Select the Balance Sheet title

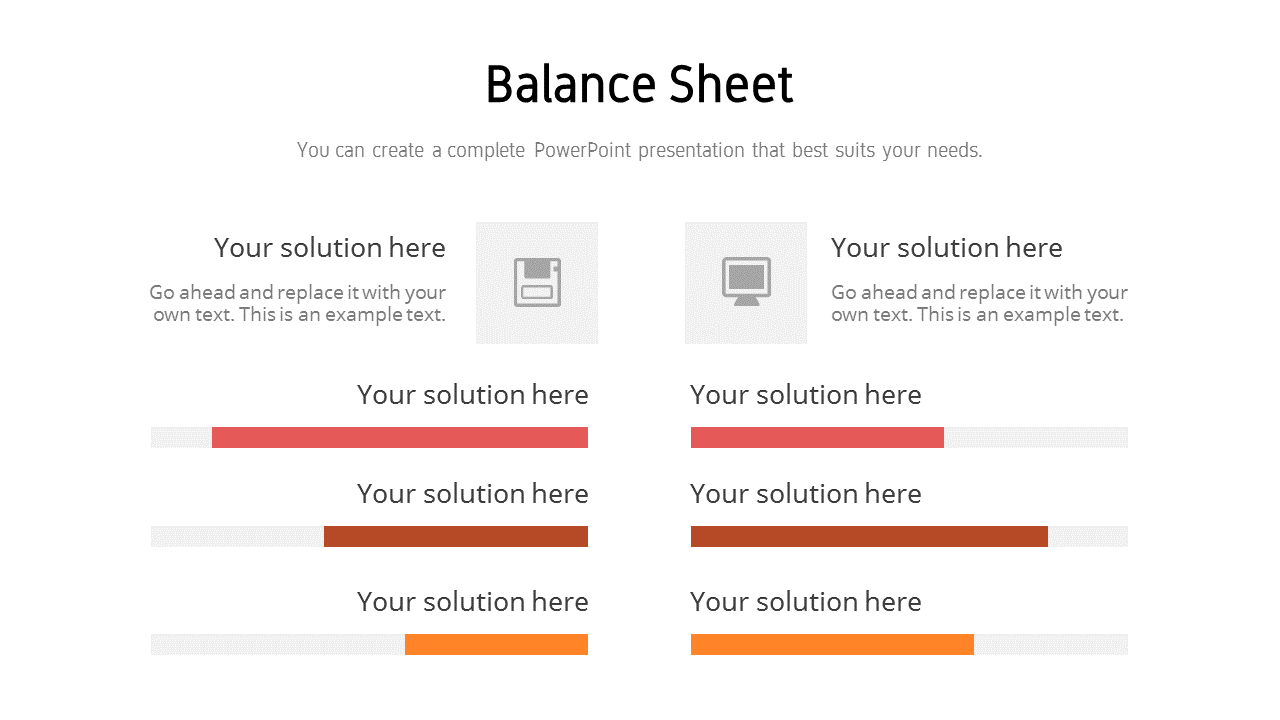coord(639,85)
